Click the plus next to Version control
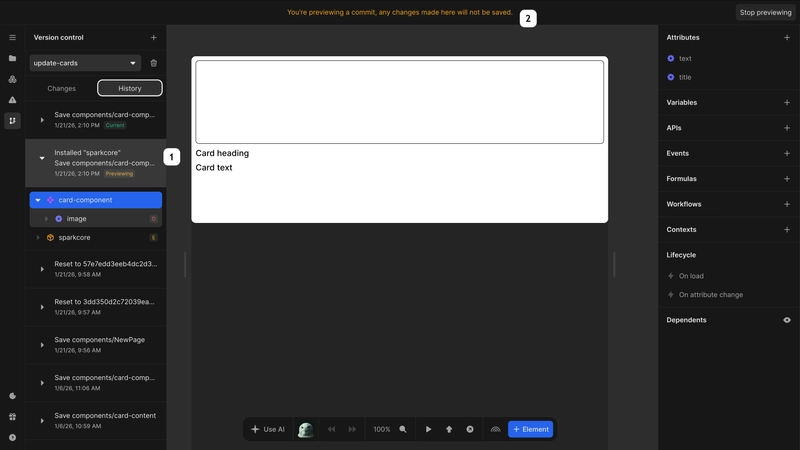Viewport: 800px width, 450px height. [154, 37]
